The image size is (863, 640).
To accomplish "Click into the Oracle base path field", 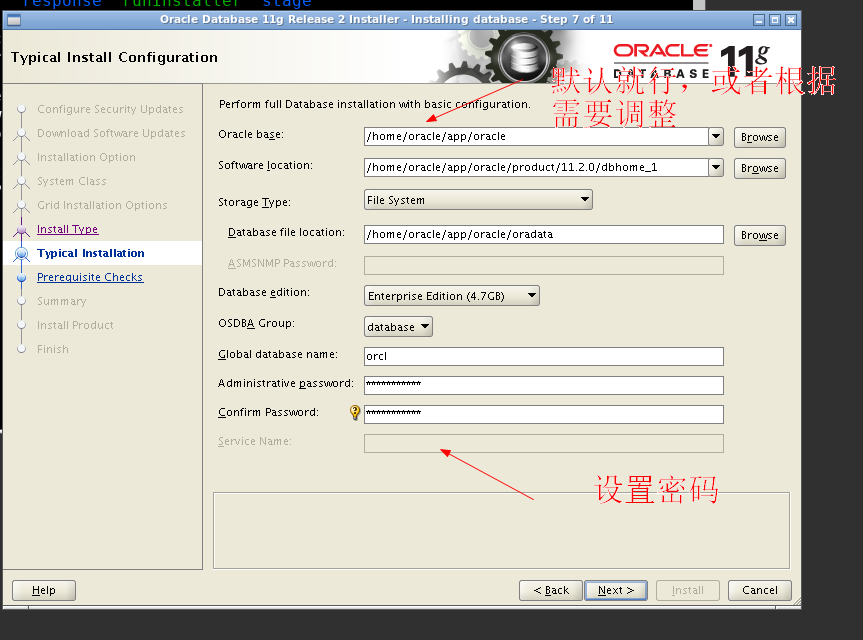I will pyautogui.click(x=536, y=136).
